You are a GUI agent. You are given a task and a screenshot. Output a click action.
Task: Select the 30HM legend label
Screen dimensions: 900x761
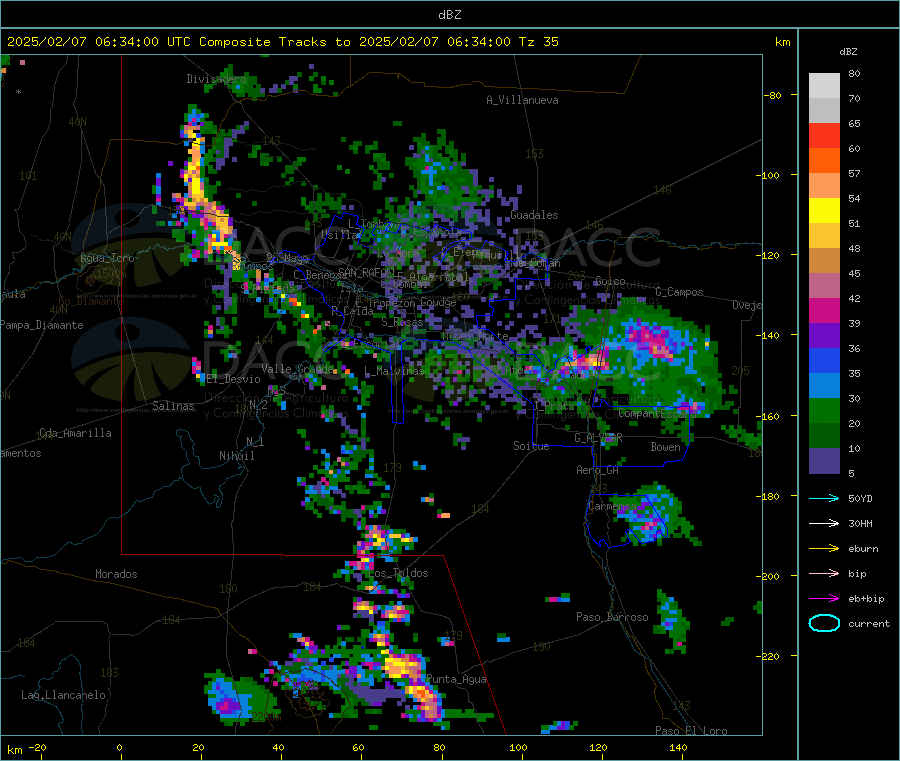860,523
